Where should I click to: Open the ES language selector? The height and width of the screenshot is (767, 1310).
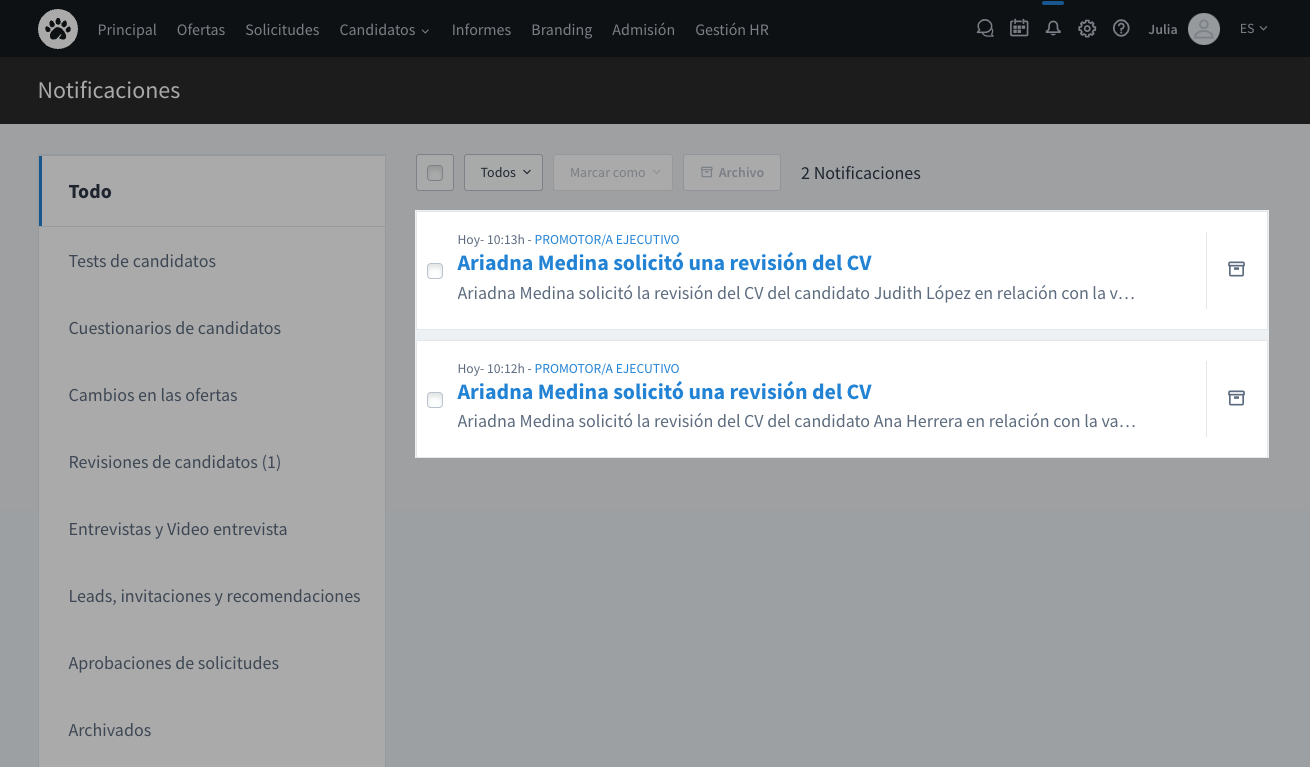coord(1253,28)
